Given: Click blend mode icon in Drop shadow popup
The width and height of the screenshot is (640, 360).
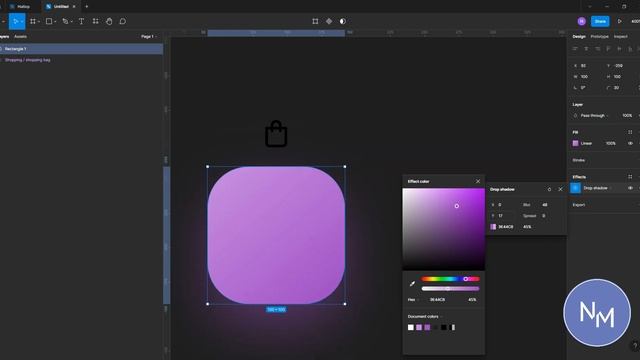Looking at the screenshot, I should click(x=549, y=189).
